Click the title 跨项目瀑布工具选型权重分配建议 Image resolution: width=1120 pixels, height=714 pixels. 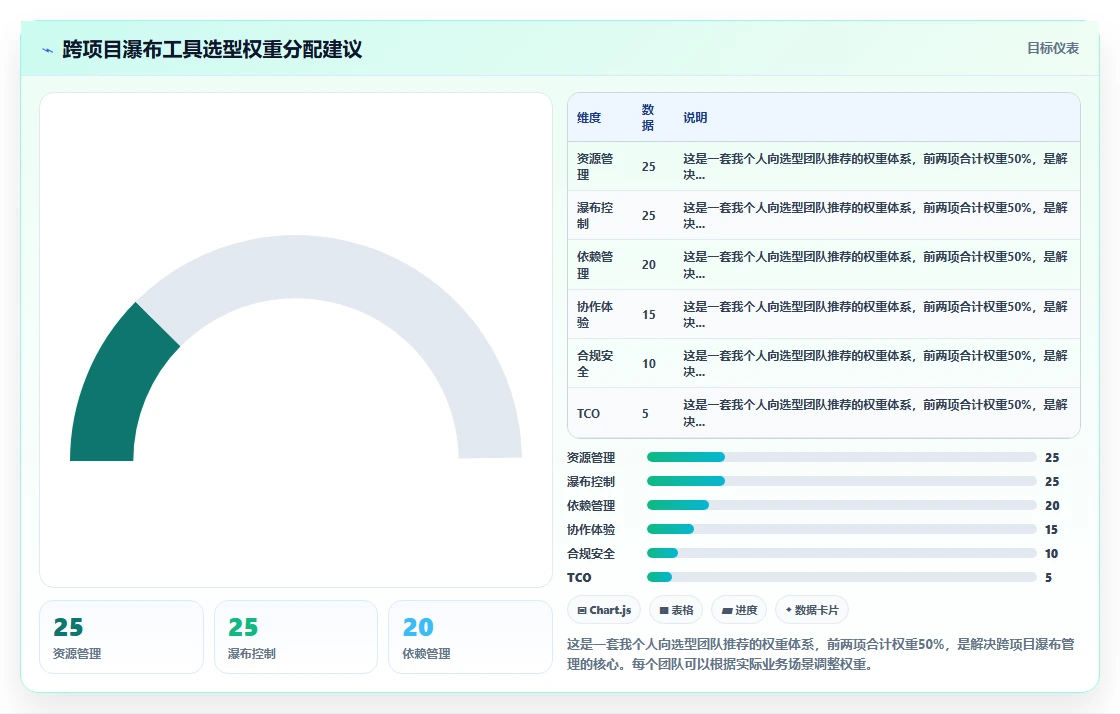pyautogui.click(x=212, y=49)
